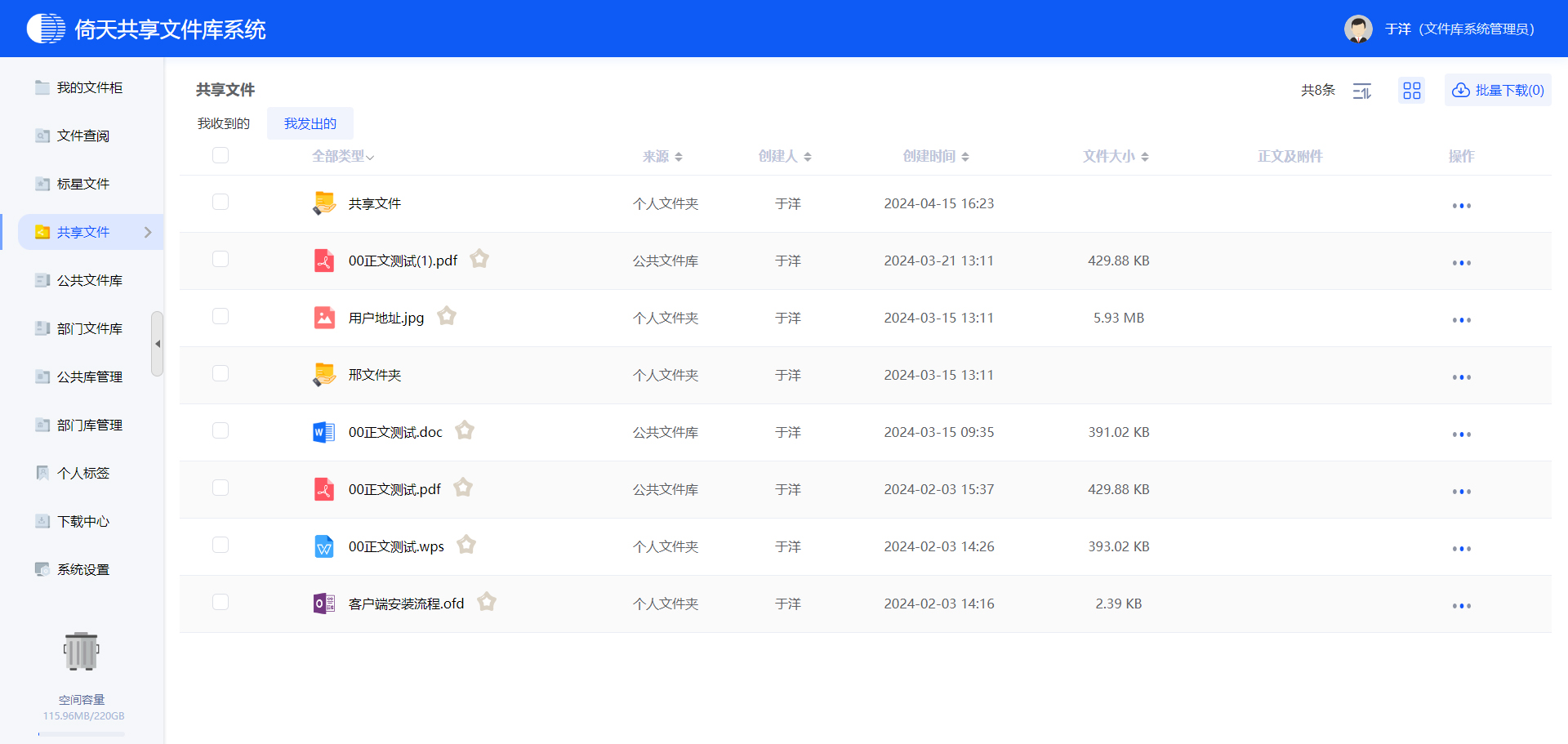Toggle the select-all checkbox in table header
The image size is (1568, 744).
coord(220,155)
